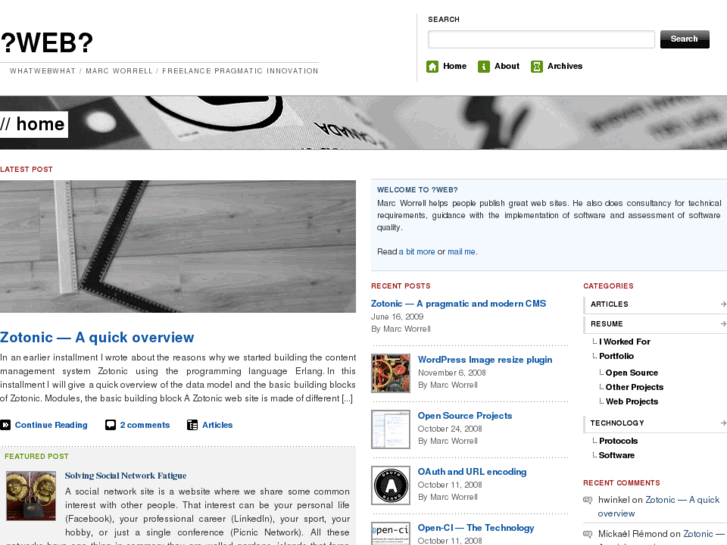
Task: Follow the 'mail me' link
Action: click(461, 251)
